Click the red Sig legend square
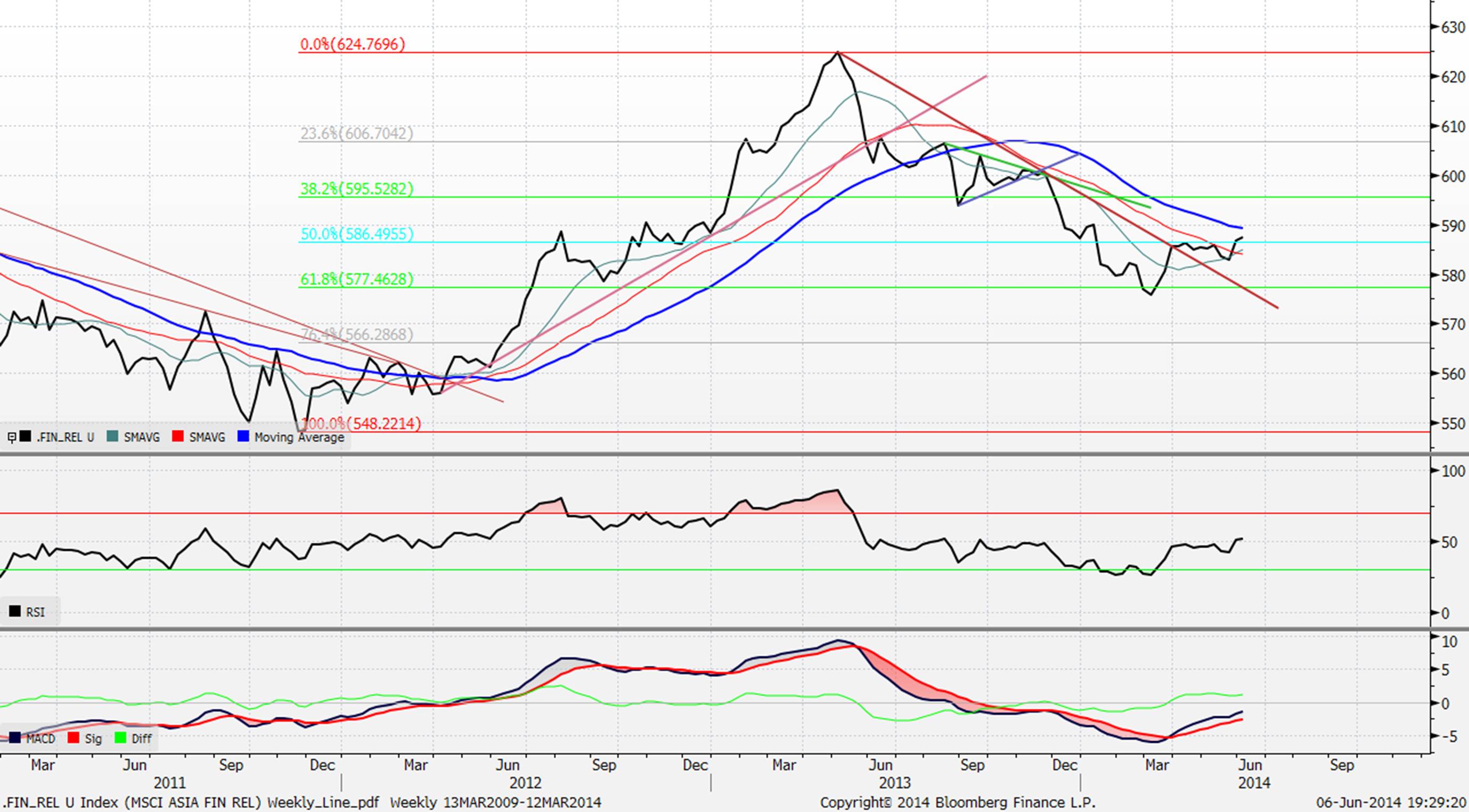 click(74, 739)
